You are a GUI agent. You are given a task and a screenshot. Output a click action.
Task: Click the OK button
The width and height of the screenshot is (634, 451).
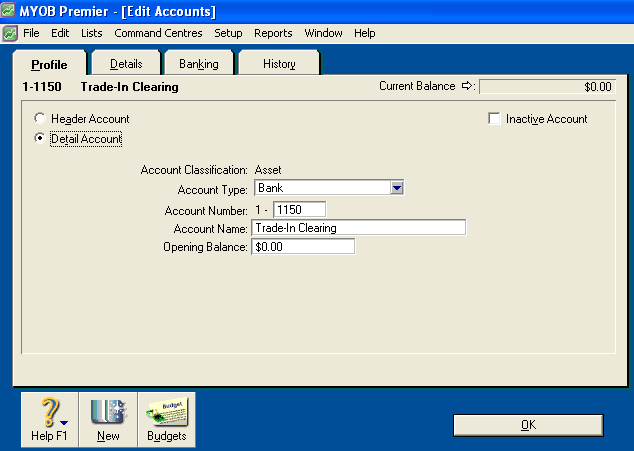click(x=528, y=425)
